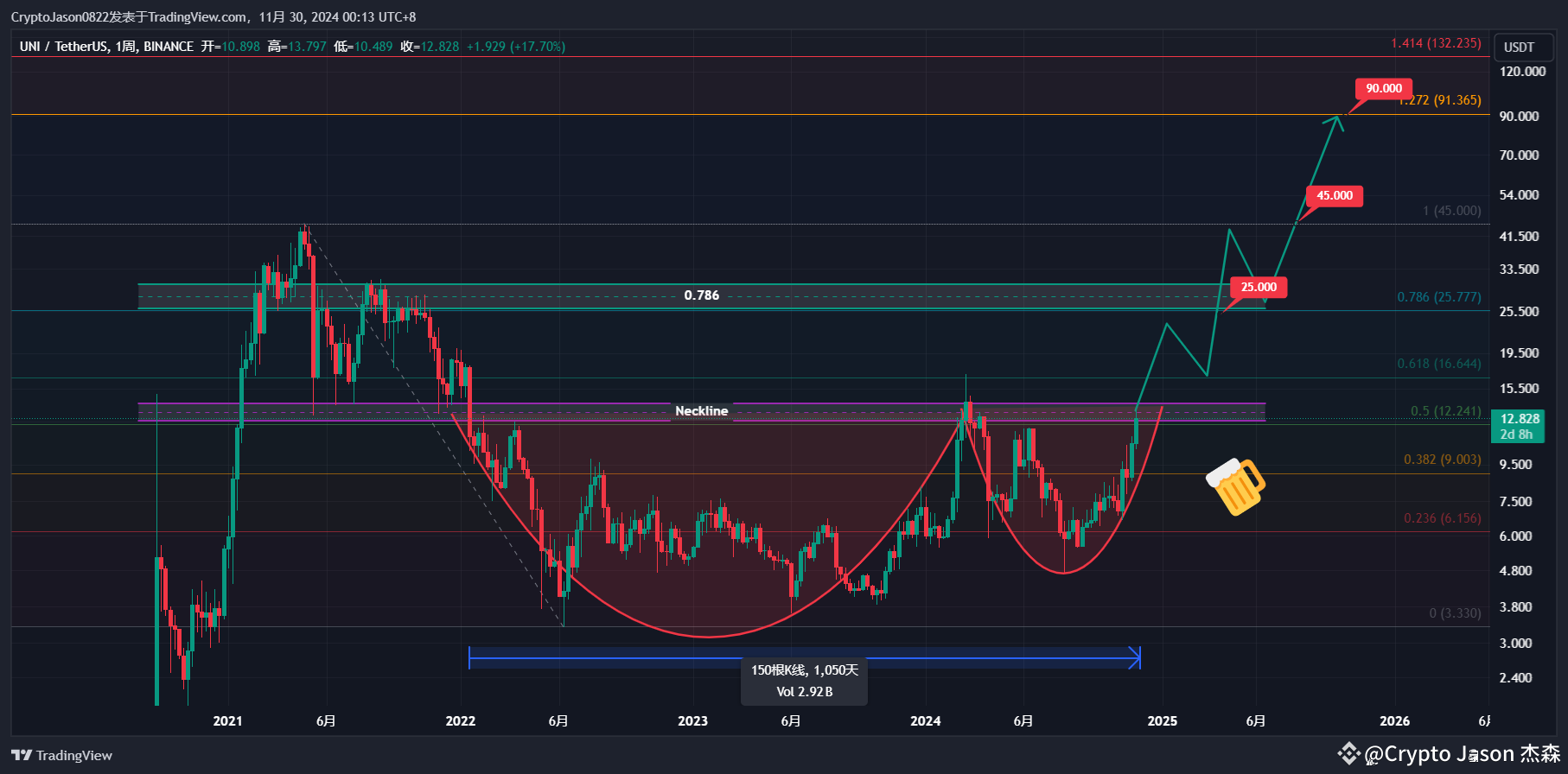The height and width of the screenshot is (774, 1568).
Task: Click 41.500 on the price axis
Action: 1520,237
